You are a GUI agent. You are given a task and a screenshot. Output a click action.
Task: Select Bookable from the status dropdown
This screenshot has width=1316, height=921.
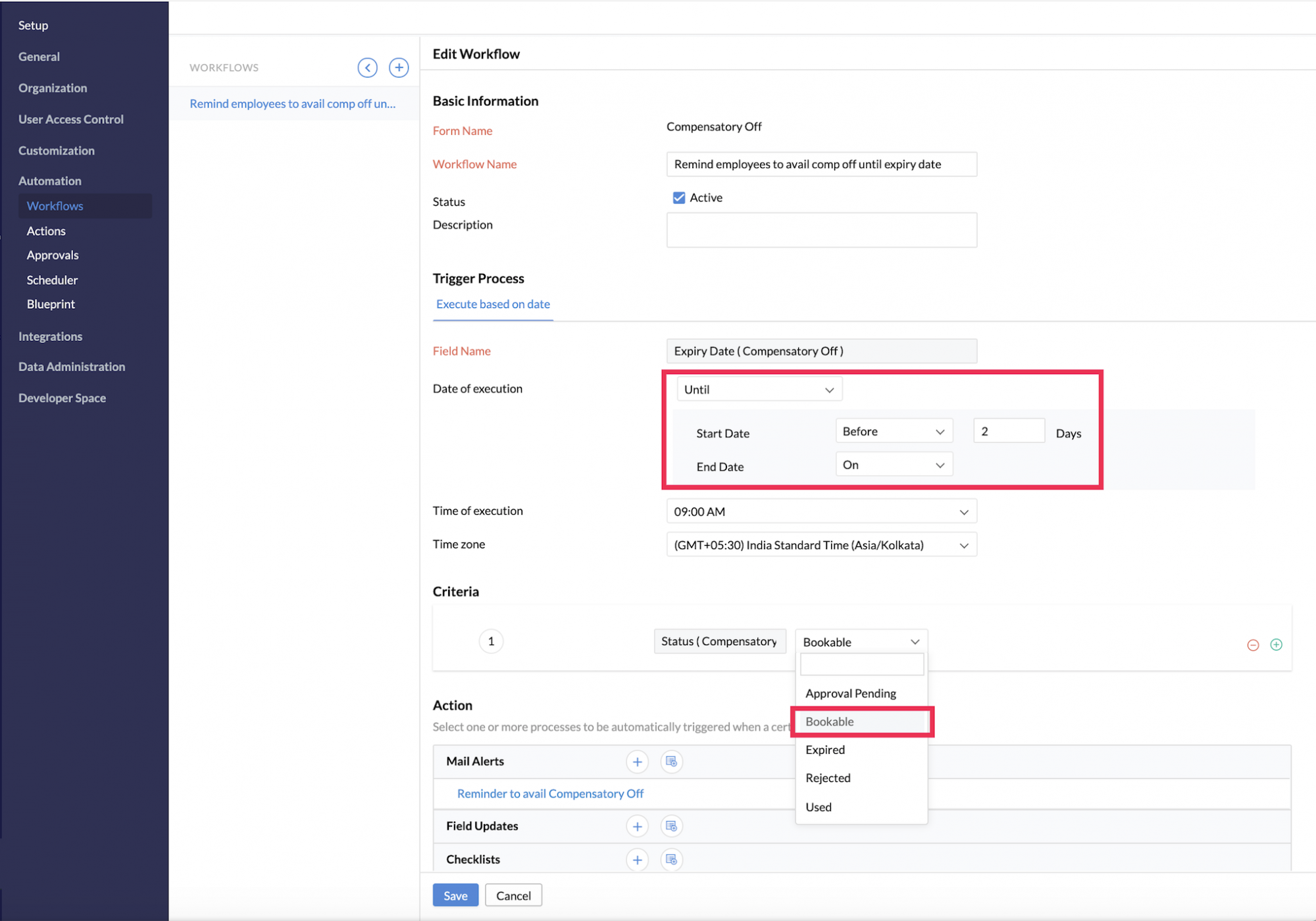point(861,721)
